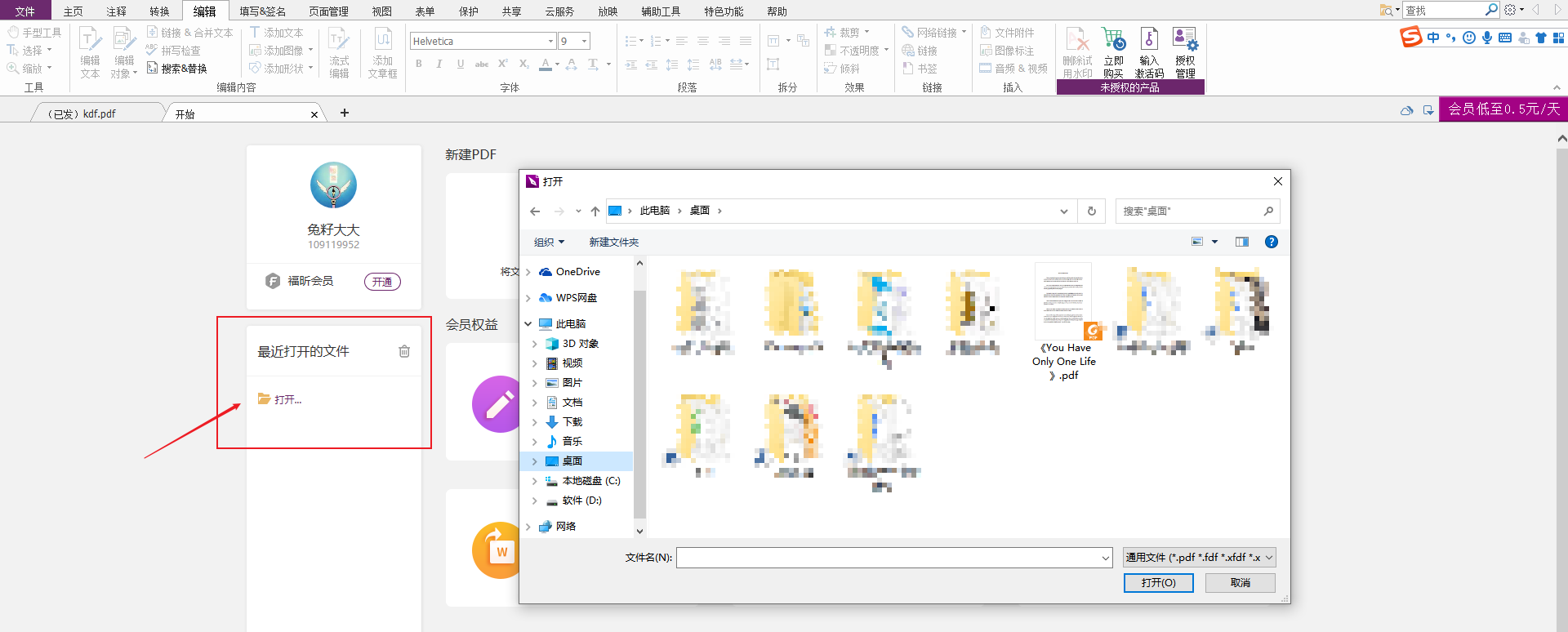Viewport: 1568px width, 632px height.
Task: Expand the 网络 (Network) tree node
Action: [x=528, y=527]
